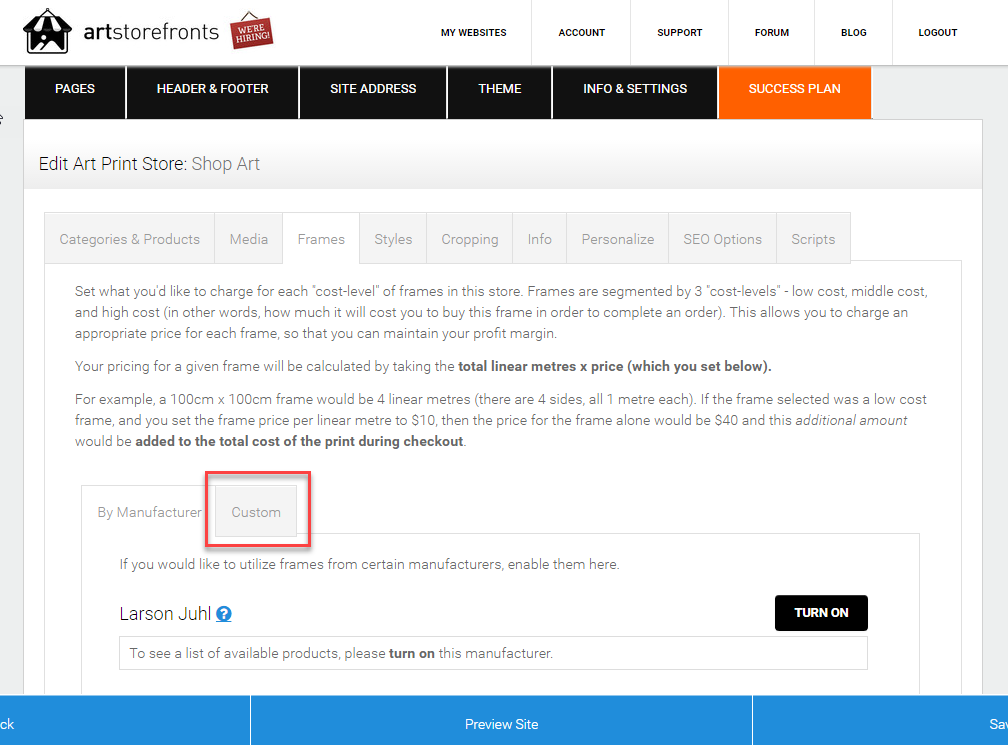Go to the Header & Footer section
The width and height of the screenshot is (1008, 745).
(x=213, y=89)
